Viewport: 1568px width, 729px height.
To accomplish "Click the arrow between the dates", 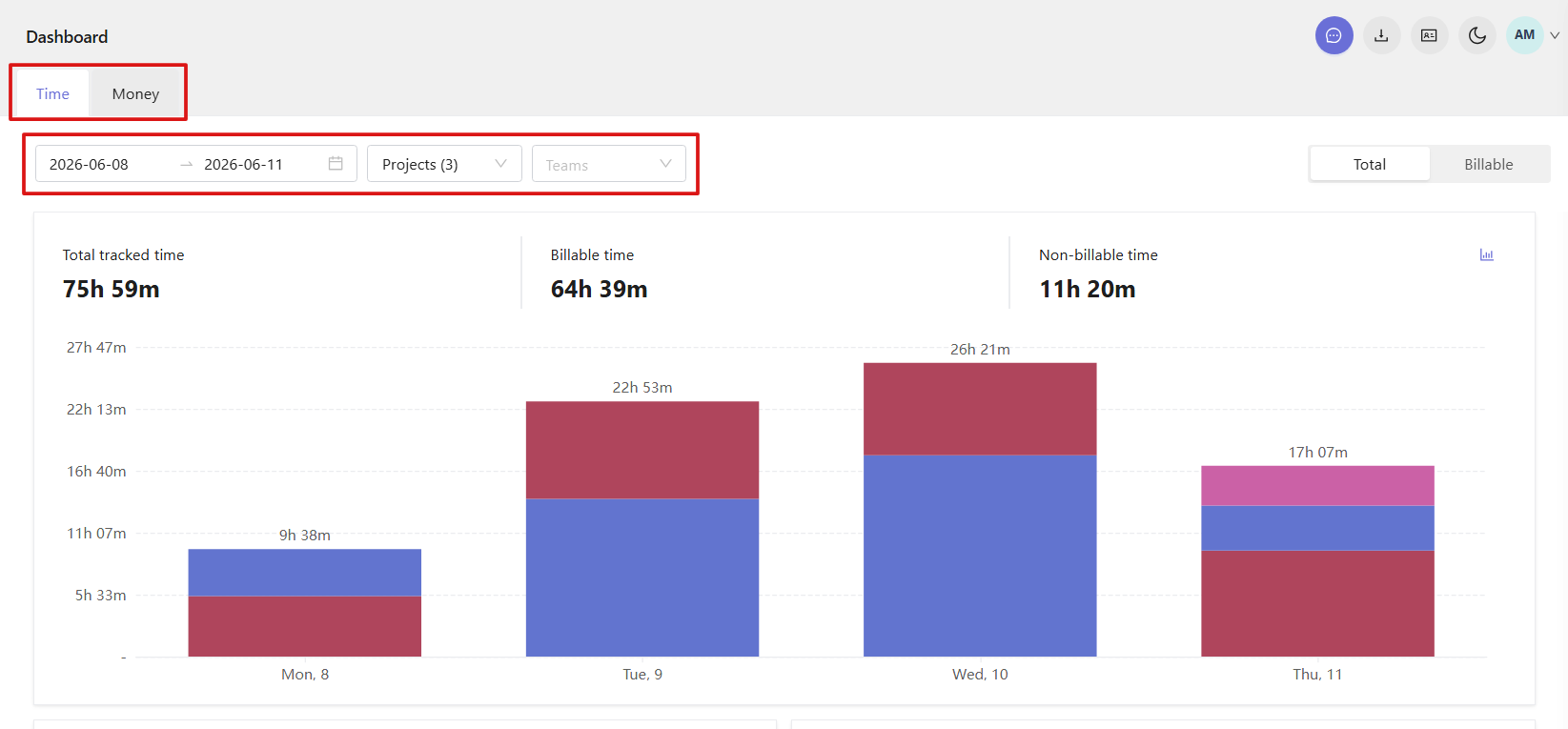I will pos(187,165).
